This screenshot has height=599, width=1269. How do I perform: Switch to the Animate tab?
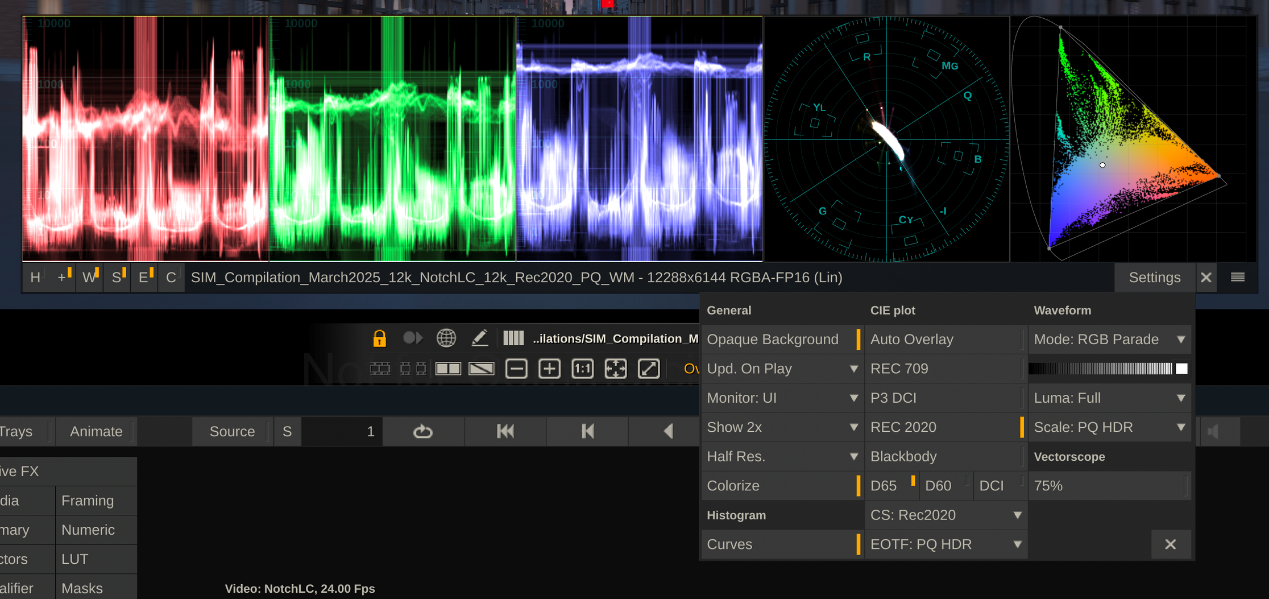(x=96, y=431)
